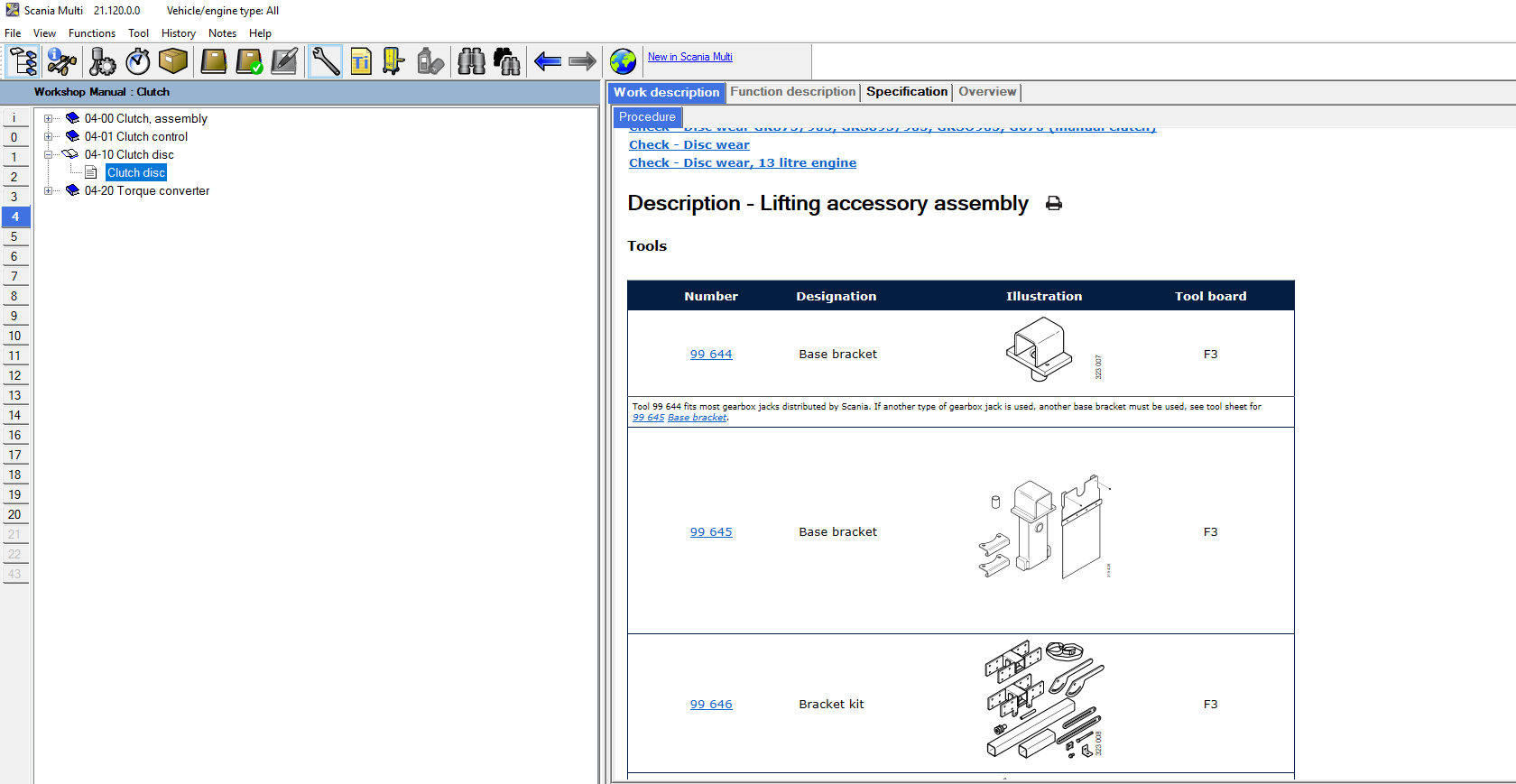Collapse the 04-10 Clutch disc node
Viewport: 1516px width, 784px height.
point(49,154)
